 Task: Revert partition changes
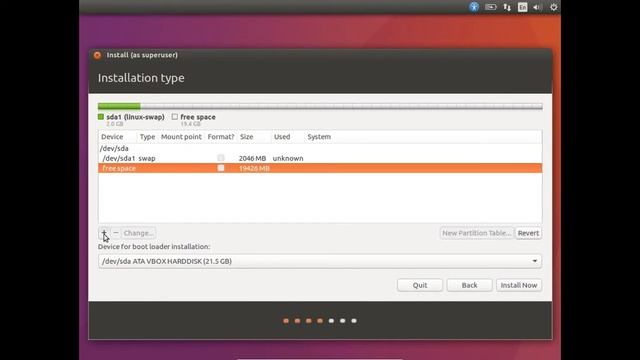coord(528,233)
